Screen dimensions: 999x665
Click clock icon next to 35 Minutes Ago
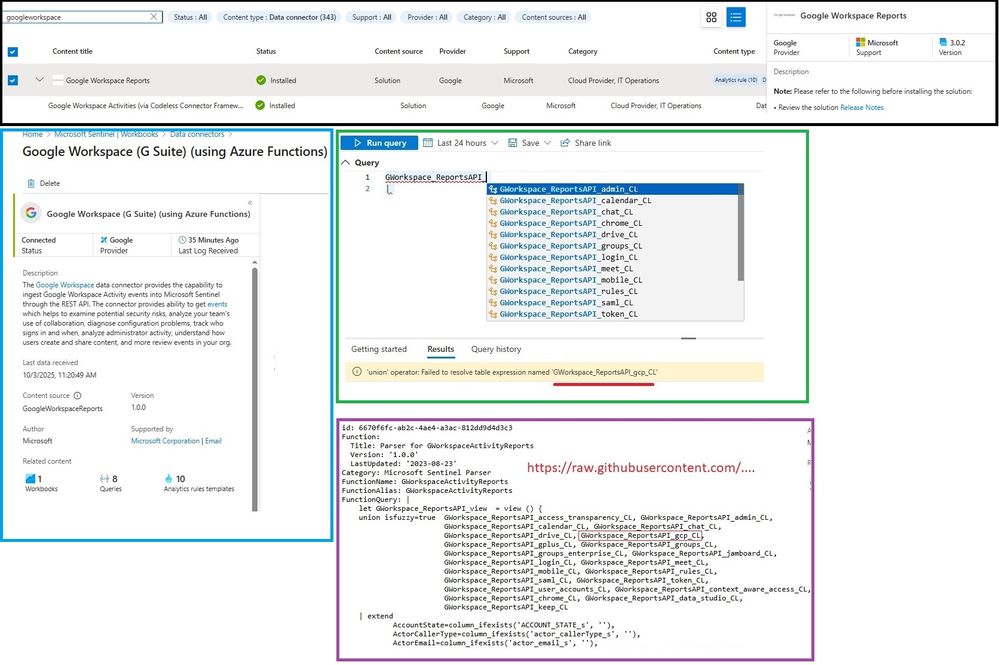(x=182, y=240)
